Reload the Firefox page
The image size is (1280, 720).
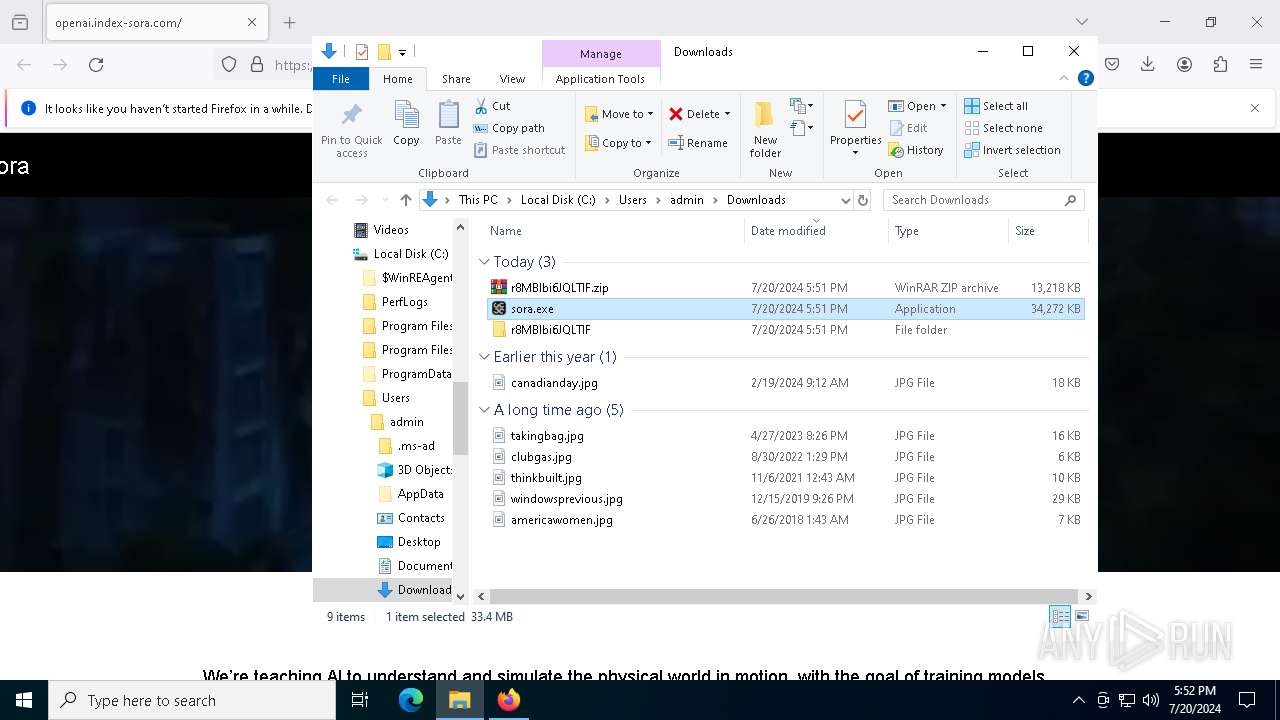(x=96, y=64)
